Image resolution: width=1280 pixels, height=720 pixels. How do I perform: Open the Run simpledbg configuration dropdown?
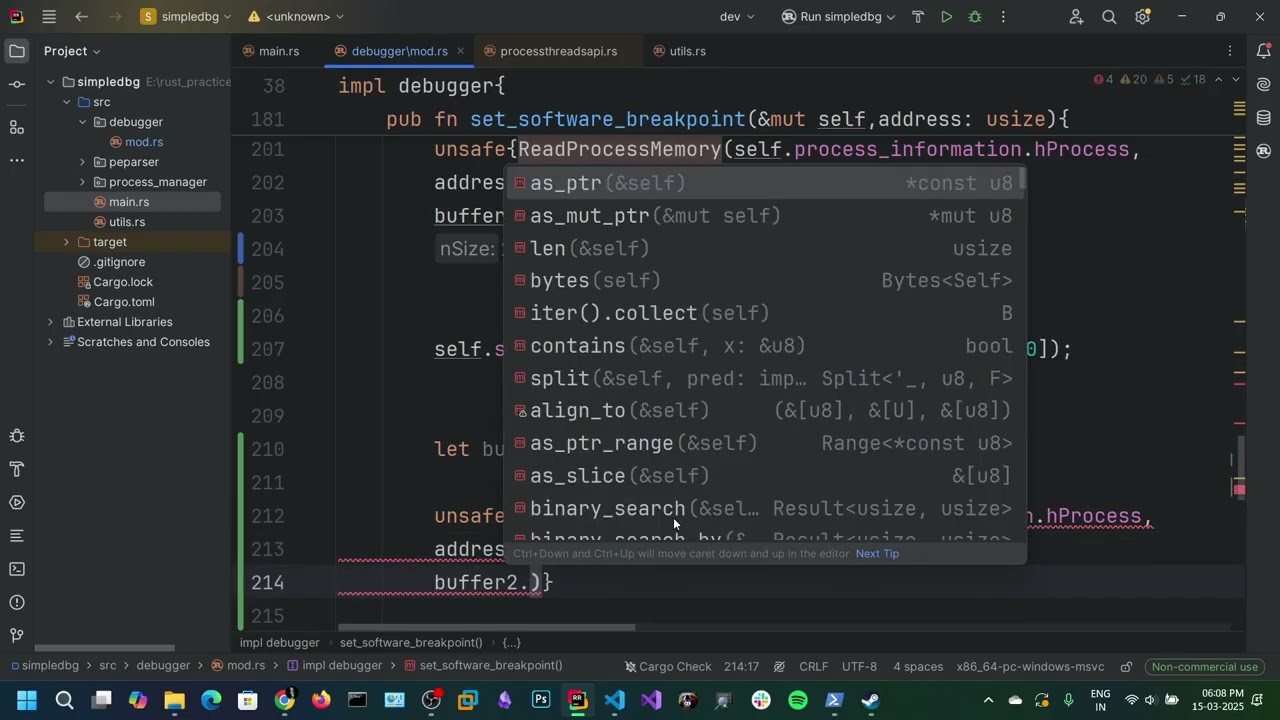pyautogui.click(x=838, y=17)
